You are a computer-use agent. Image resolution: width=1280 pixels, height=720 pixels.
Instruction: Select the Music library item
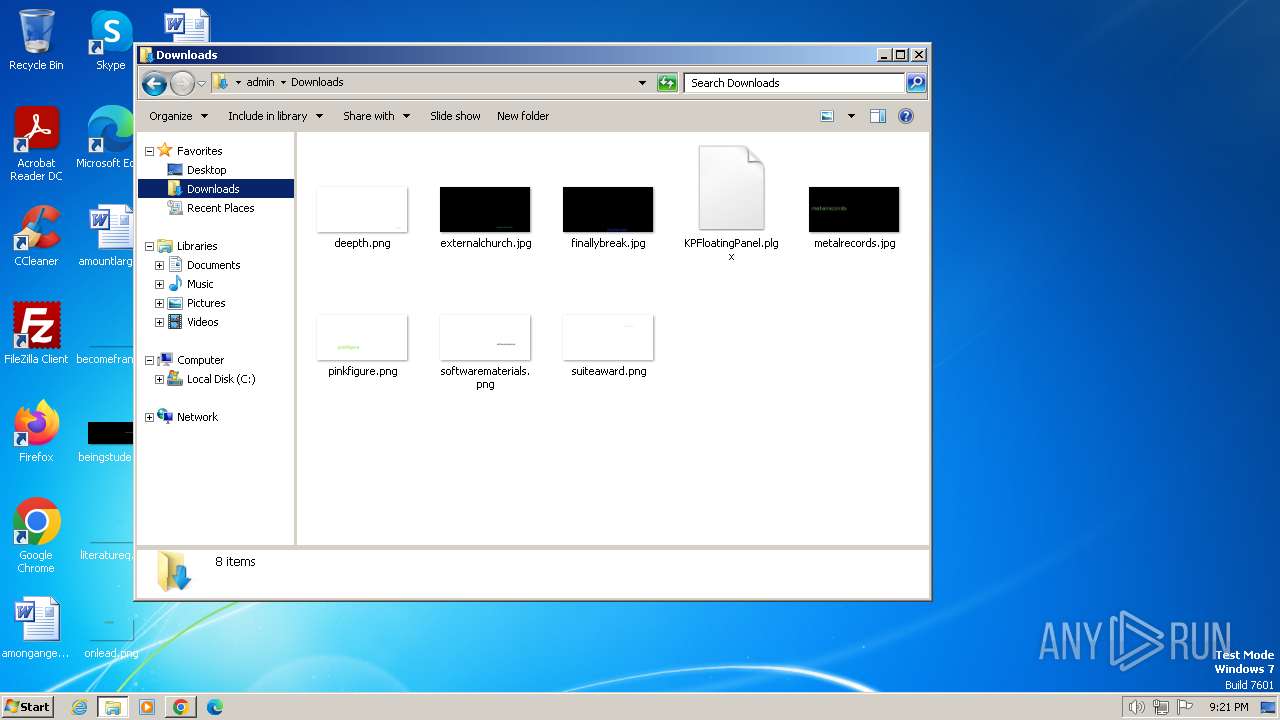pyautogui.click(x=200, y=284)
